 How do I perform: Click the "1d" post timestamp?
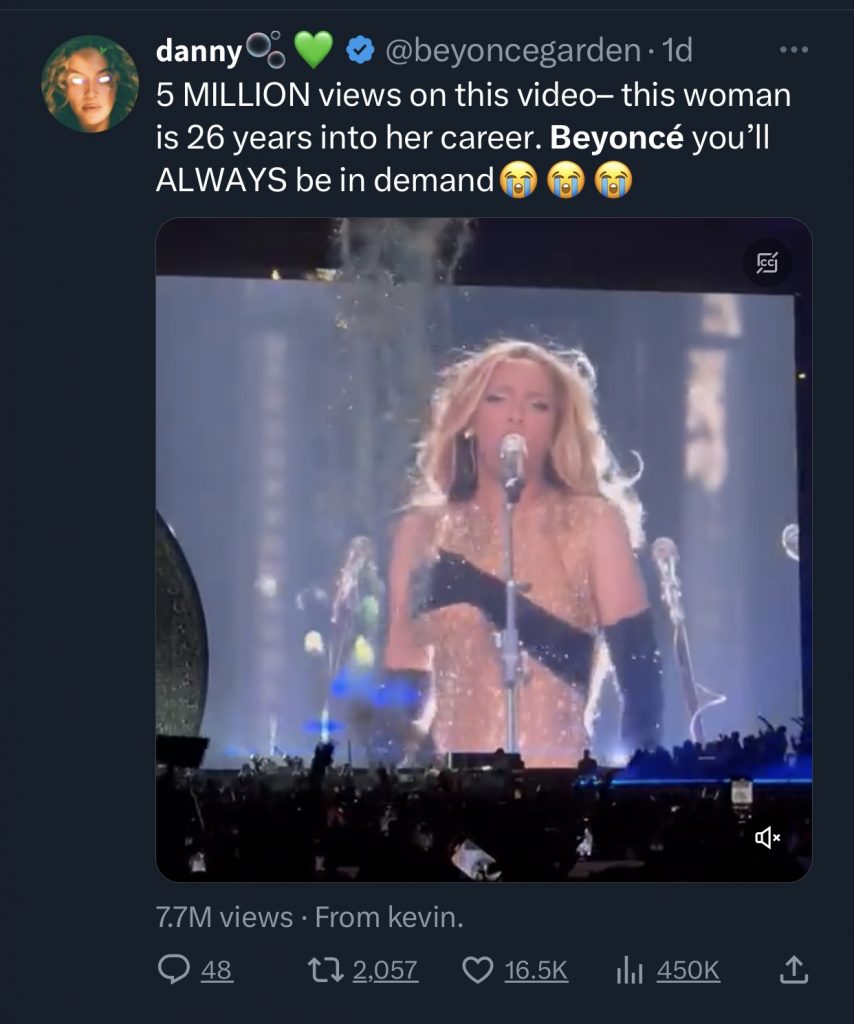[676, 50]
